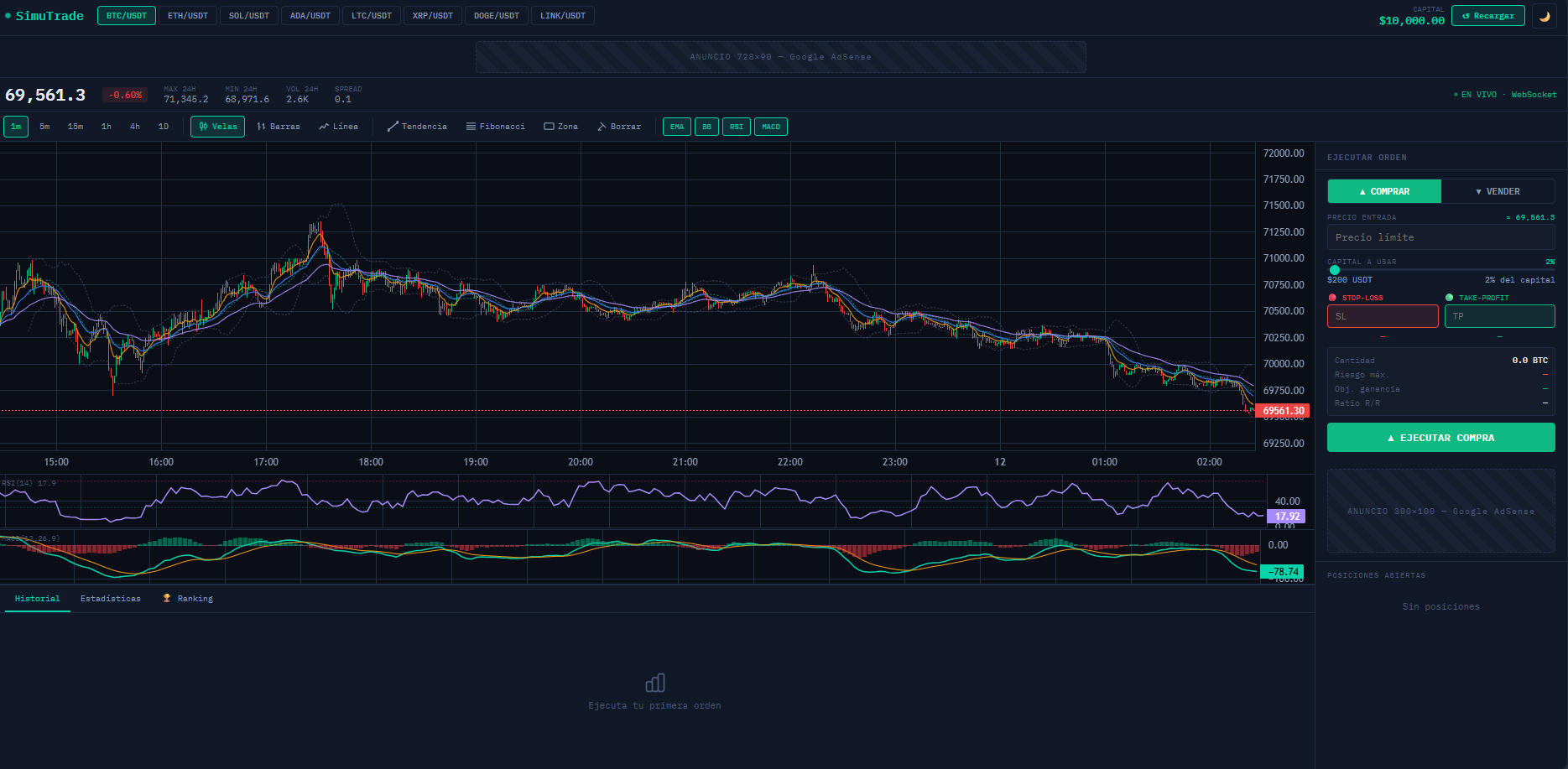Select the ETH/USDT trading pair
This screenshot has height=769, width=1568.
point(188,15)
